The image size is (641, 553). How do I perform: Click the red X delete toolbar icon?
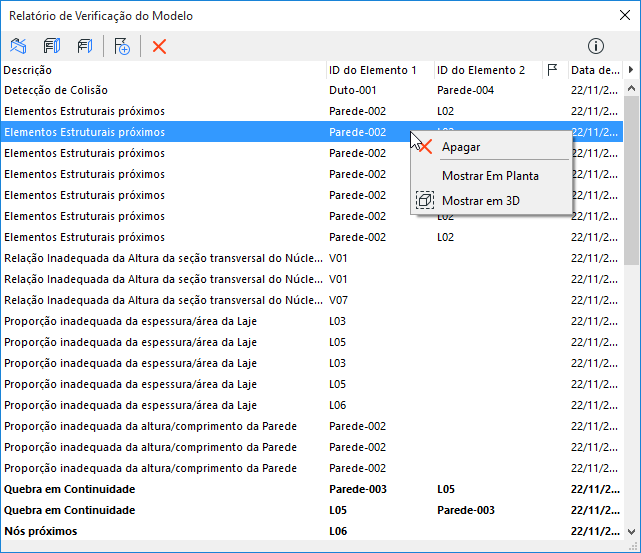coord(159,46)
